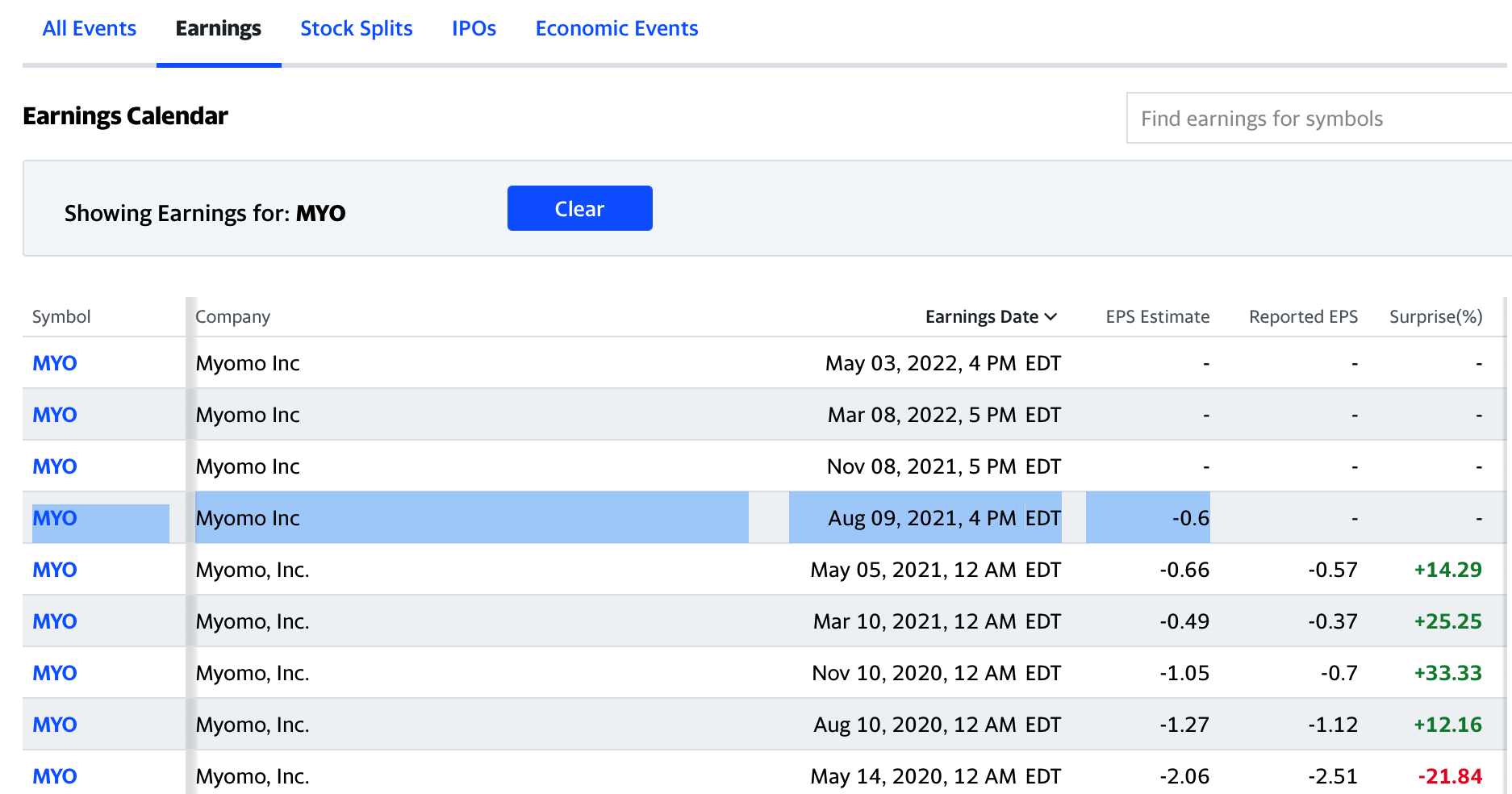Click the highlighted EPS estimate -0.6
The height and width of the screenshot is (794, 1512).
(x=1191, y=518)
